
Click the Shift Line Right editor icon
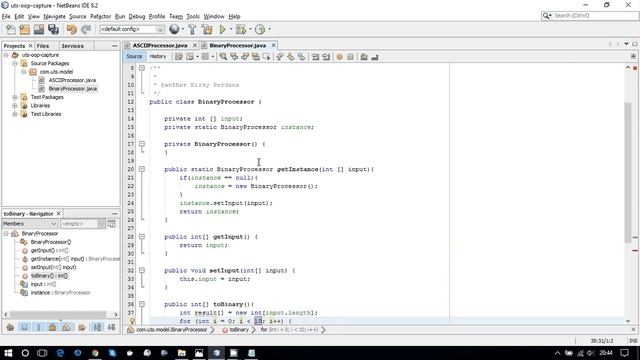pos(326,57)
